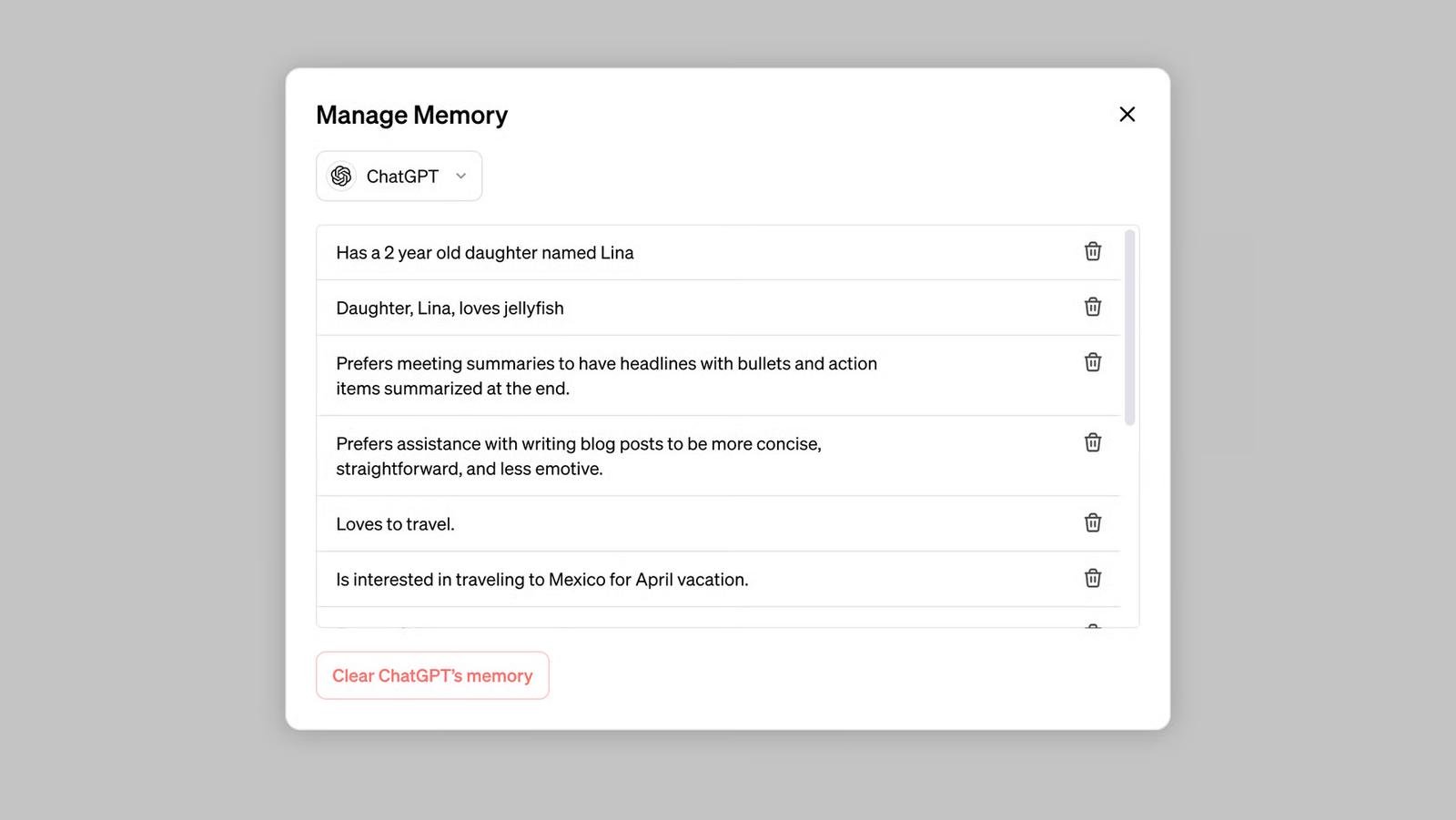This screenshot has width=1456, height=820.
Task: Click the 'ChatGPT' label in selector
Action: coord(402,177)
